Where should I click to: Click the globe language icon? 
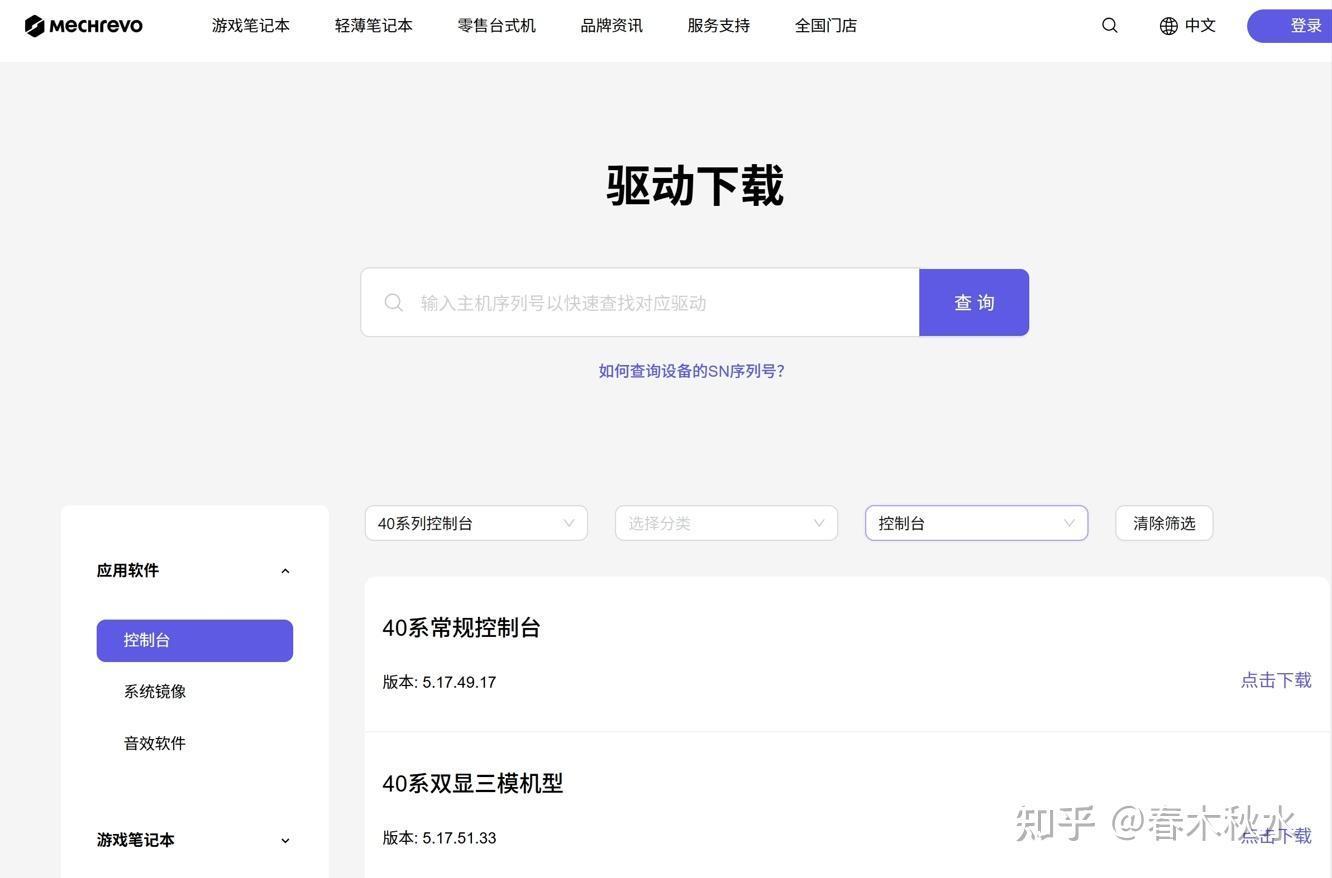(1168, 26)
